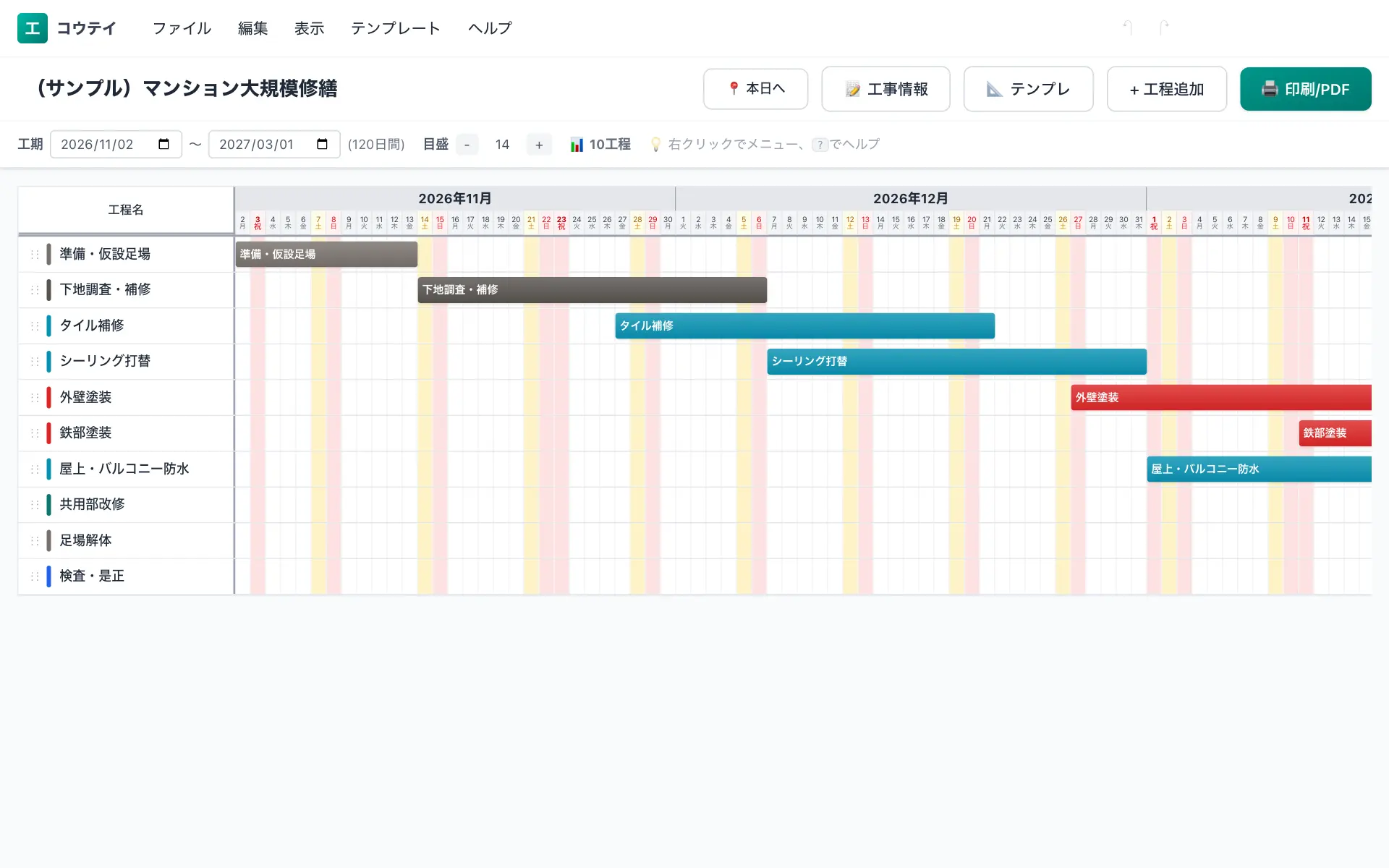1389x868 pixels.
Task: Open the 表示 menu
Action: [x=310, y=28]
